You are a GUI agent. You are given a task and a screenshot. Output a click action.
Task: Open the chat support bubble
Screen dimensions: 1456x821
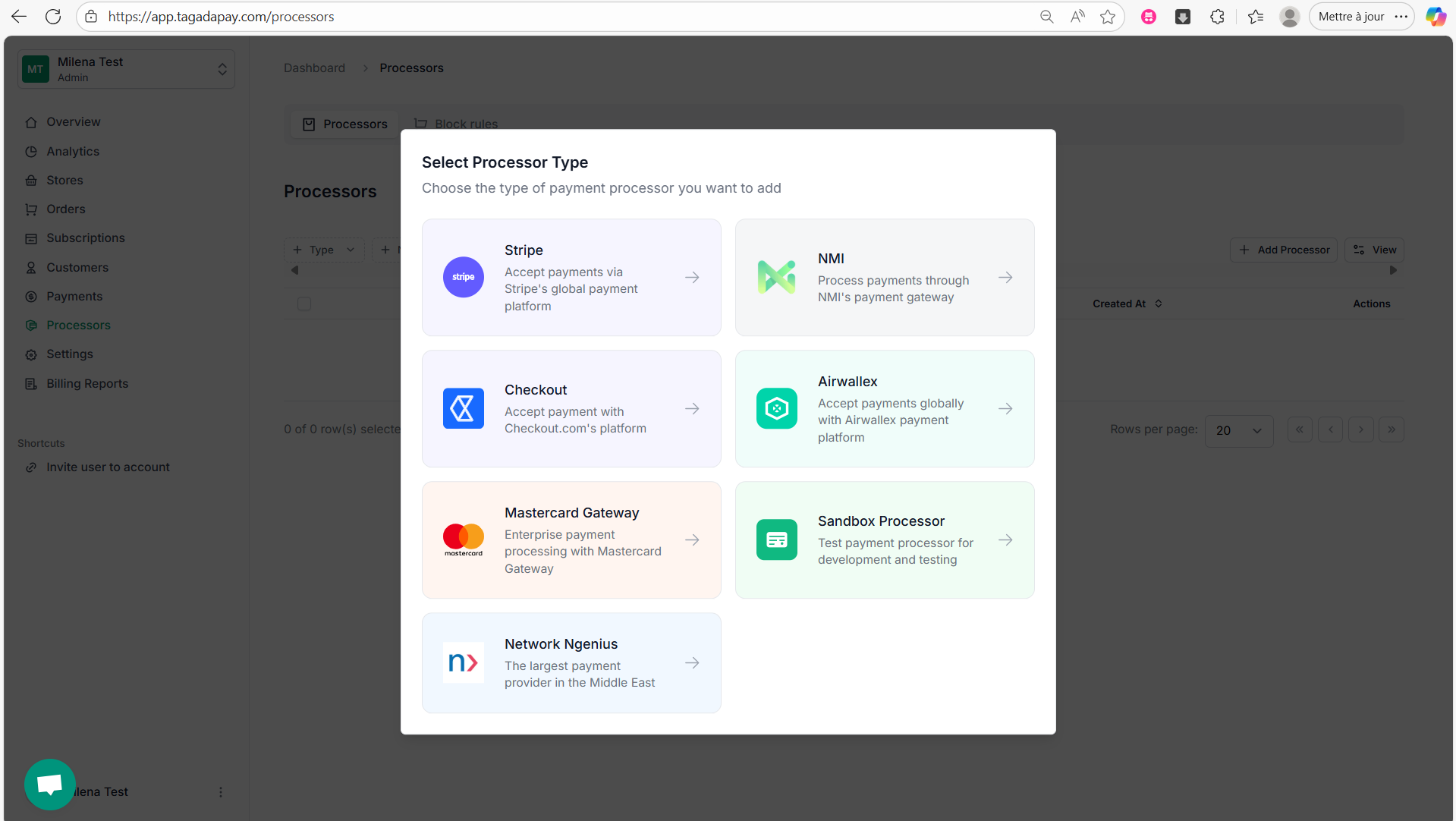50,784
